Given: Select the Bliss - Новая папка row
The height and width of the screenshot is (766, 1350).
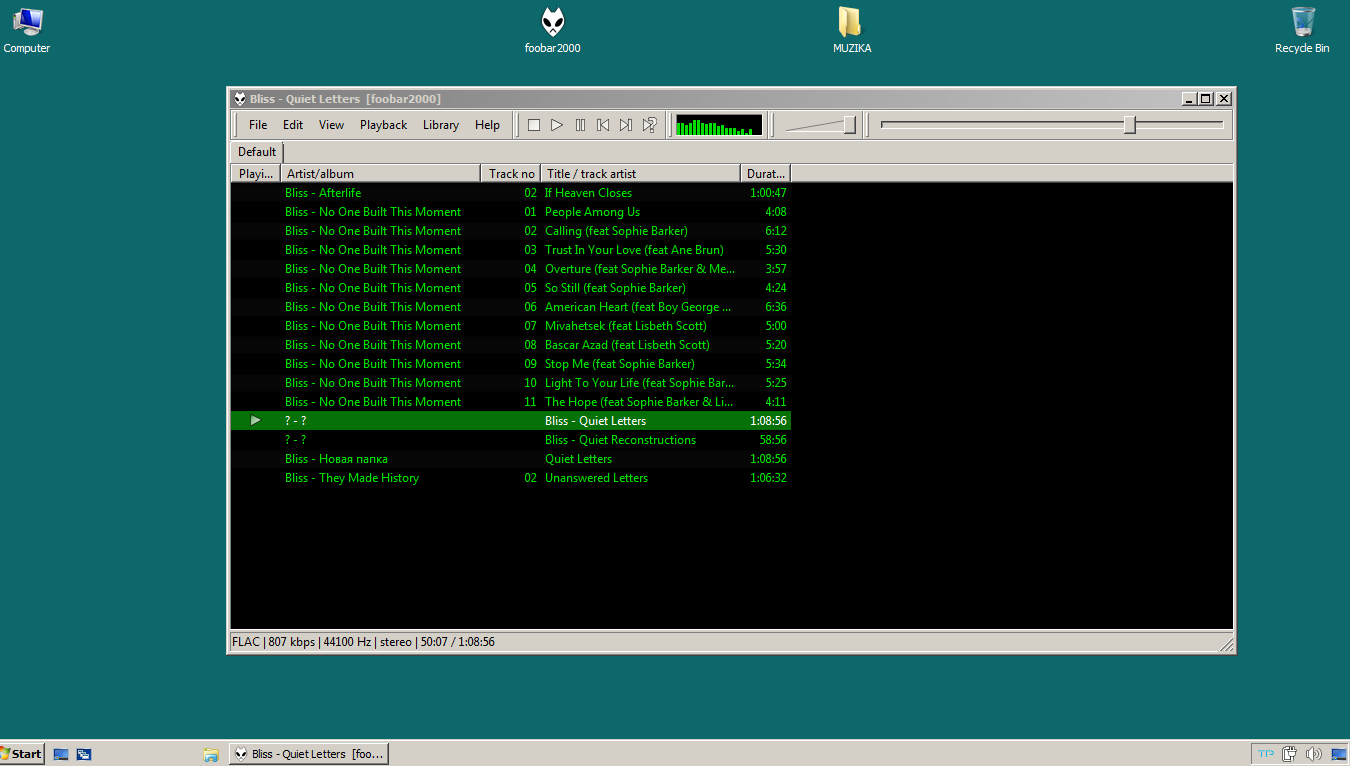Looking at the screenshot, I should pyautogui.click(x=511, y=459).
